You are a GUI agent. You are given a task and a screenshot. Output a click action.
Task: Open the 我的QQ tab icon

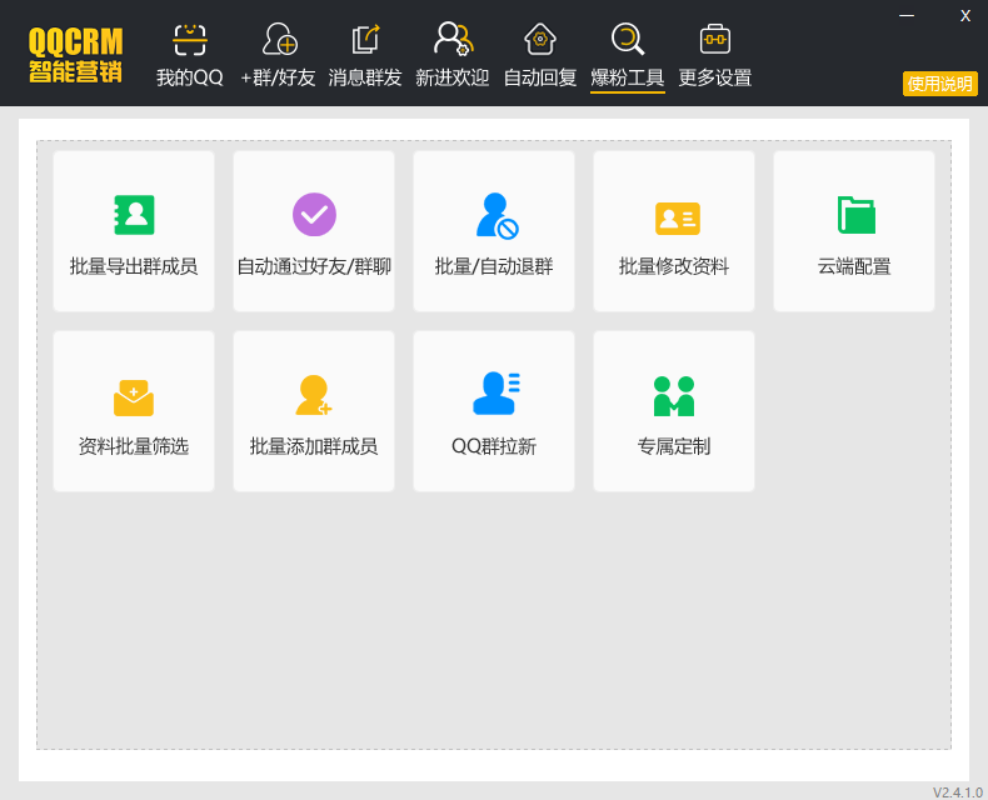tap(190, 40)
